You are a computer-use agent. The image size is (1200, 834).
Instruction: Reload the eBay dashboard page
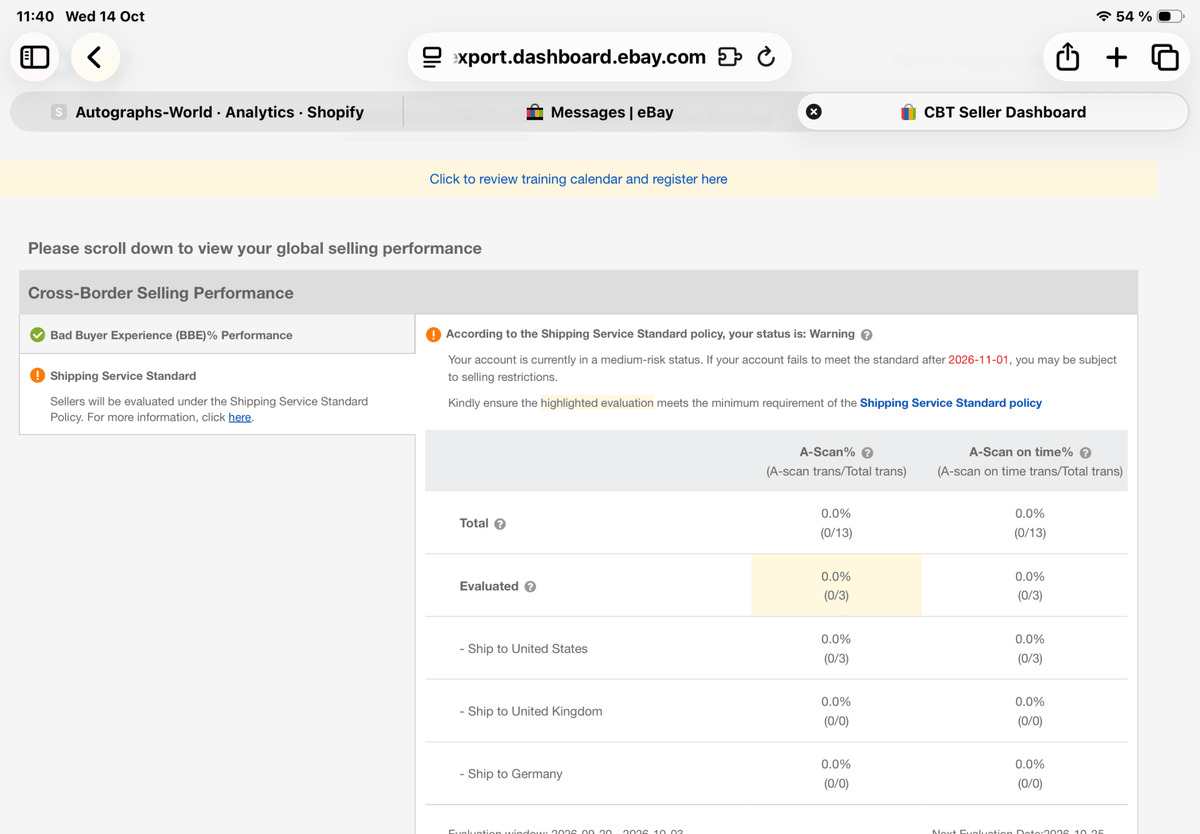tap(767, 57)
